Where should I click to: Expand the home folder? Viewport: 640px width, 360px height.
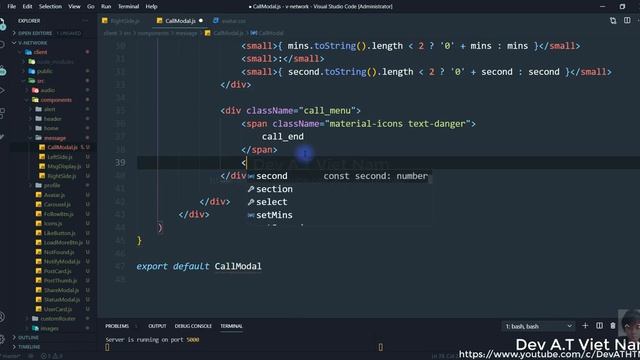pyautogui.click(x=51, y=128)
